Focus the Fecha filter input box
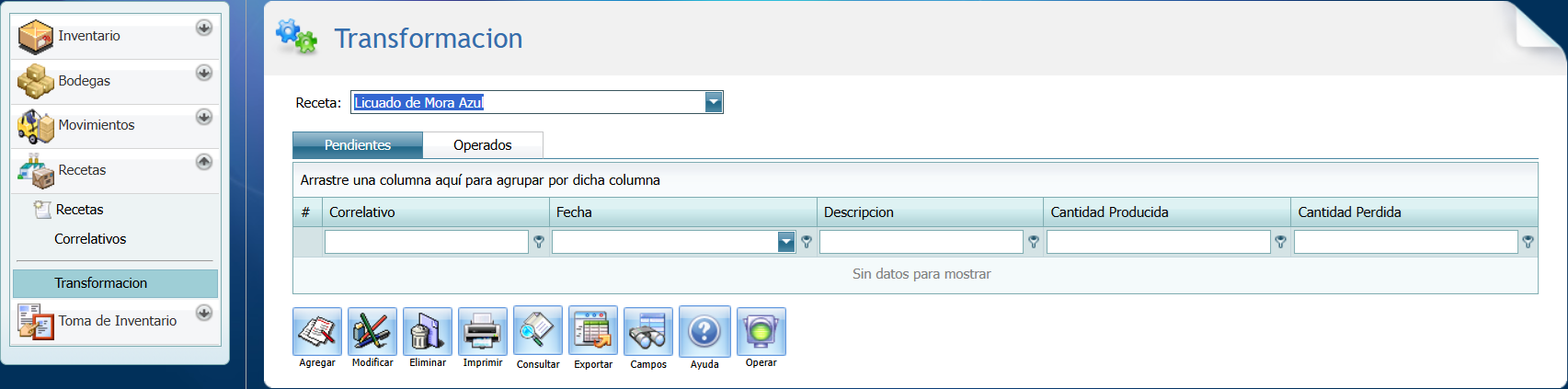This screenshot has width=1568, height=389. click(665, 242)
